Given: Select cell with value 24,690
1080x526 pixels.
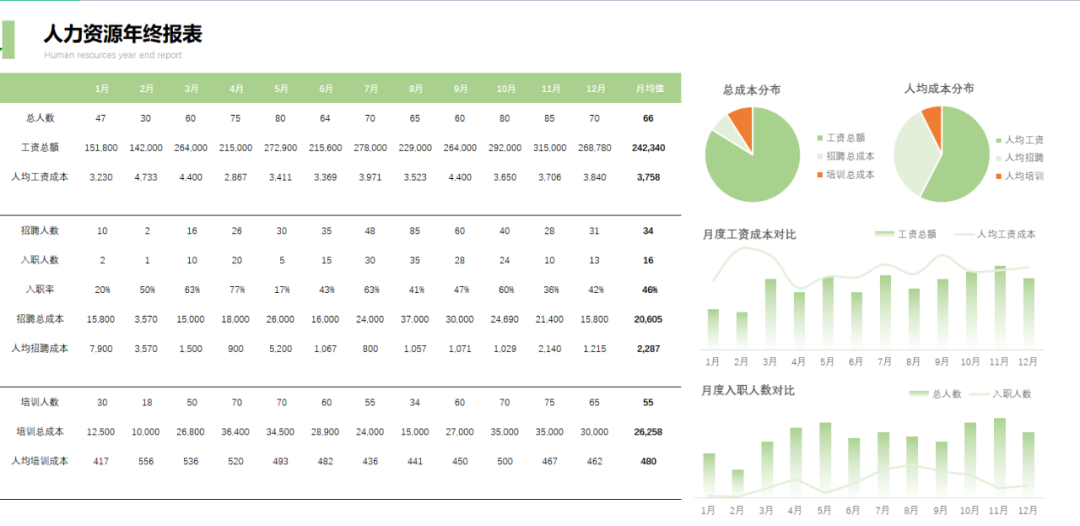Looking at the screenshot, I should coord(505,319).
